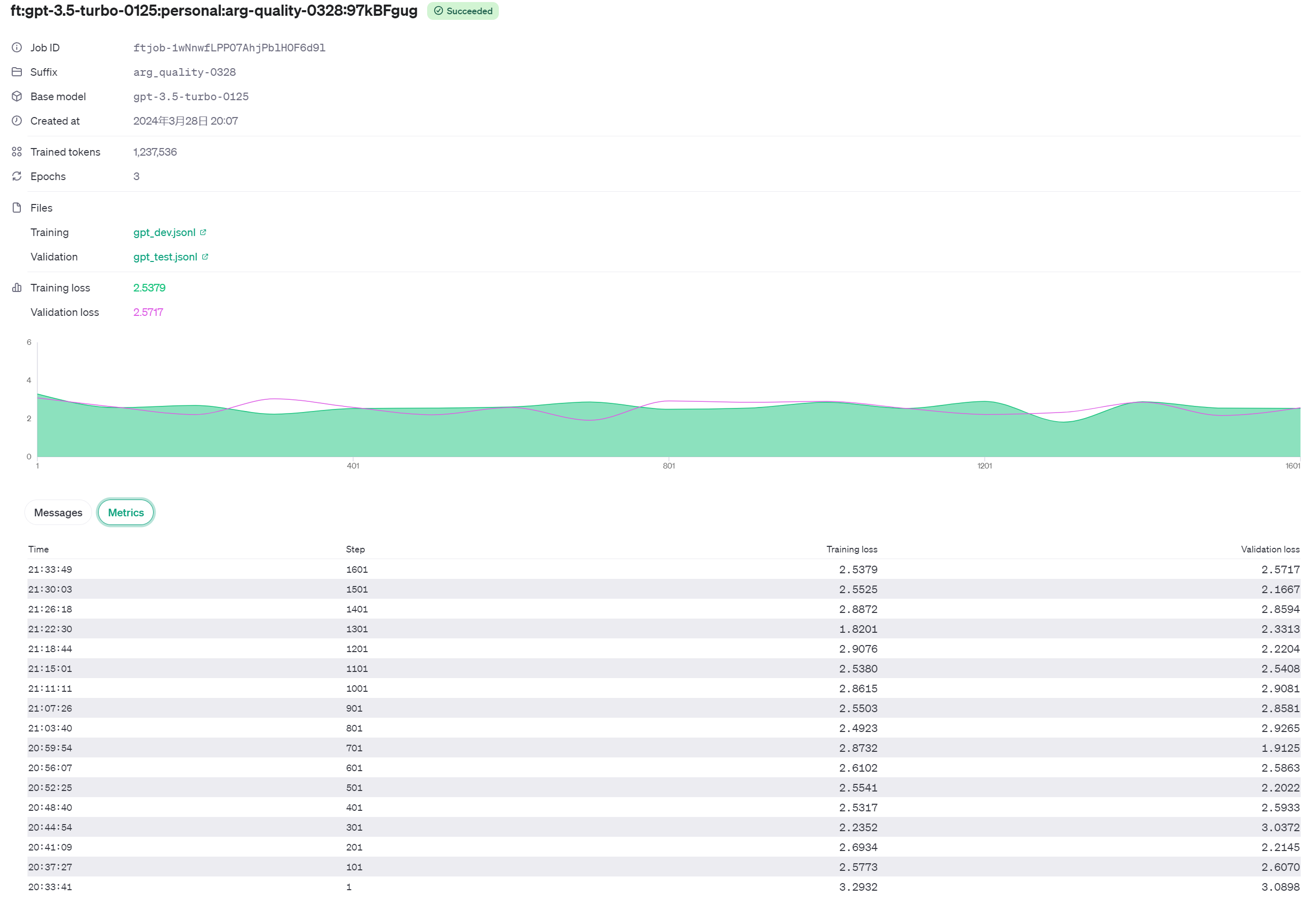The height and width of the screenshot is (908, 1316).
Task: Click the Created at clock icon
Action: click(x=16, y=121)
